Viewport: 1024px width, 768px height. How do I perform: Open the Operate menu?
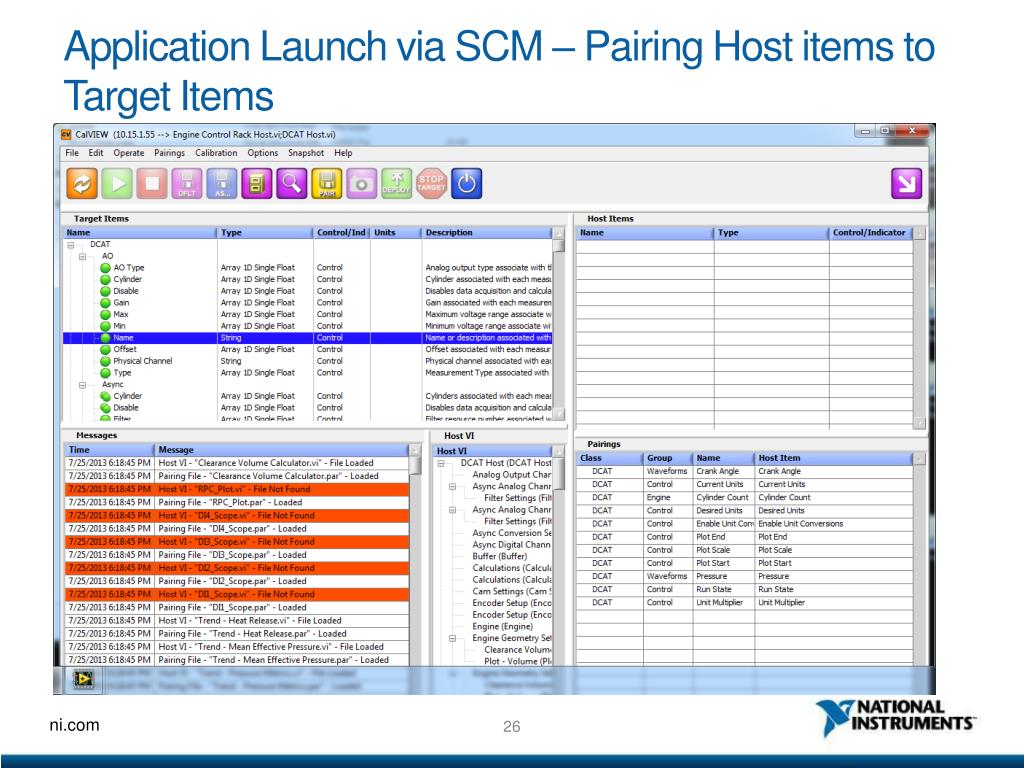(129, 153)
